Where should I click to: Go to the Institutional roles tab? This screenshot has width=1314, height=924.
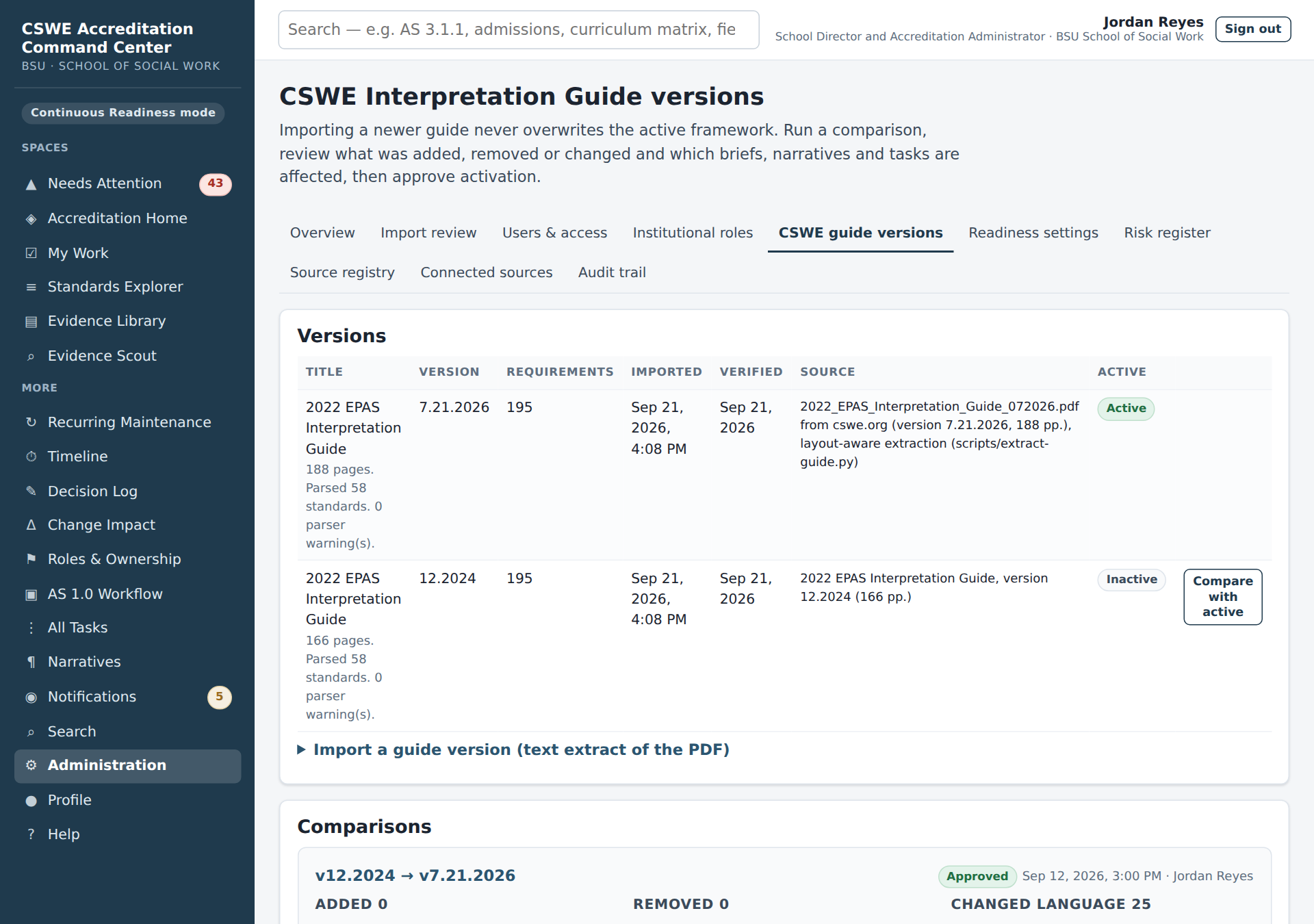point(693,233)
